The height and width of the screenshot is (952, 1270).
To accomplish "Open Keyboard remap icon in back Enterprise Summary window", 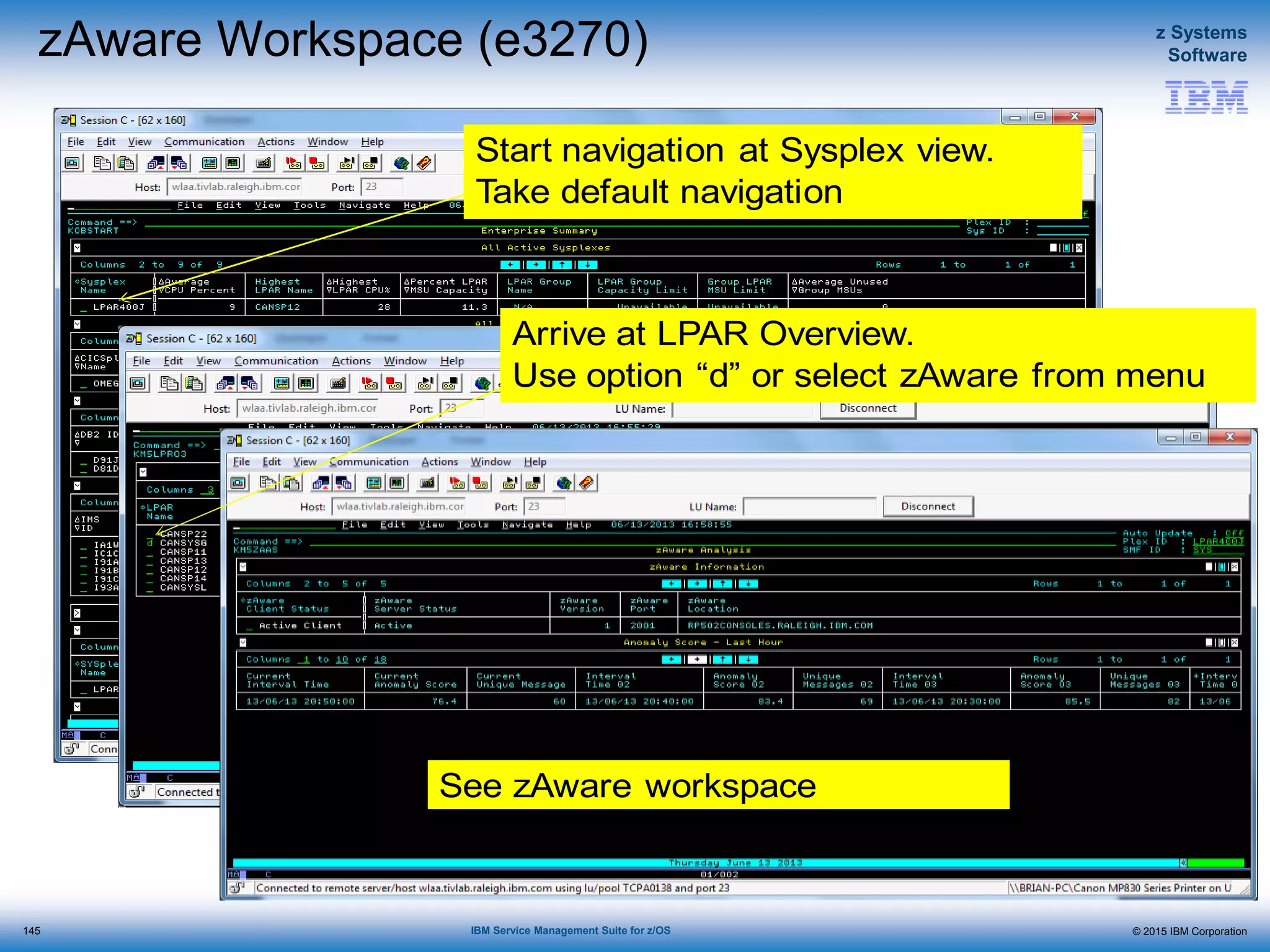I will 264,163.
